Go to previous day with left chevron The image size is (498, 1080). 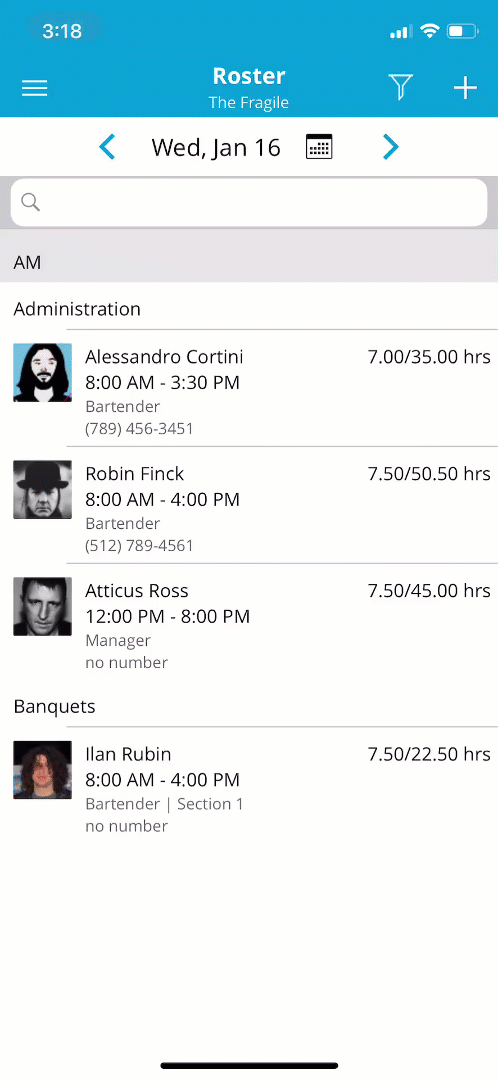[107, 147]
